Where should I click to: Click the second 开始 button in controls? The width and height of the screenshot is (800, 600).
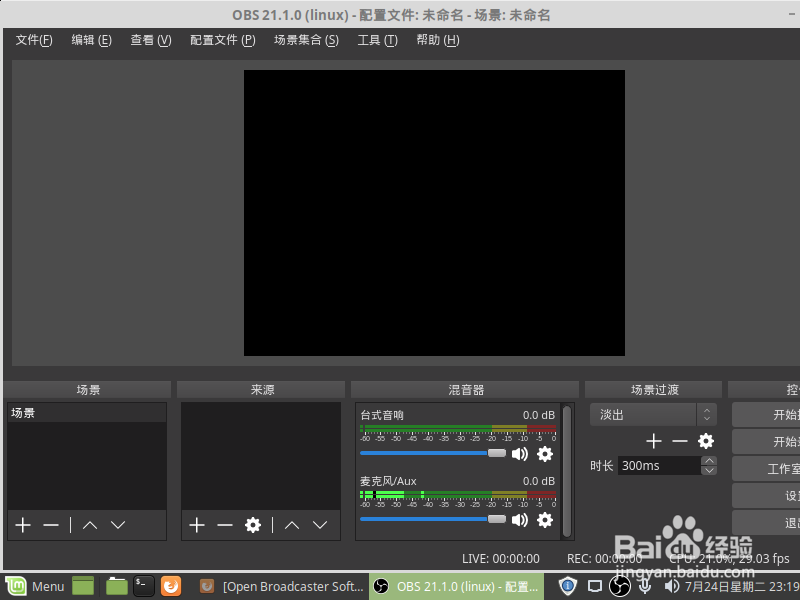(x=766, y=441)
